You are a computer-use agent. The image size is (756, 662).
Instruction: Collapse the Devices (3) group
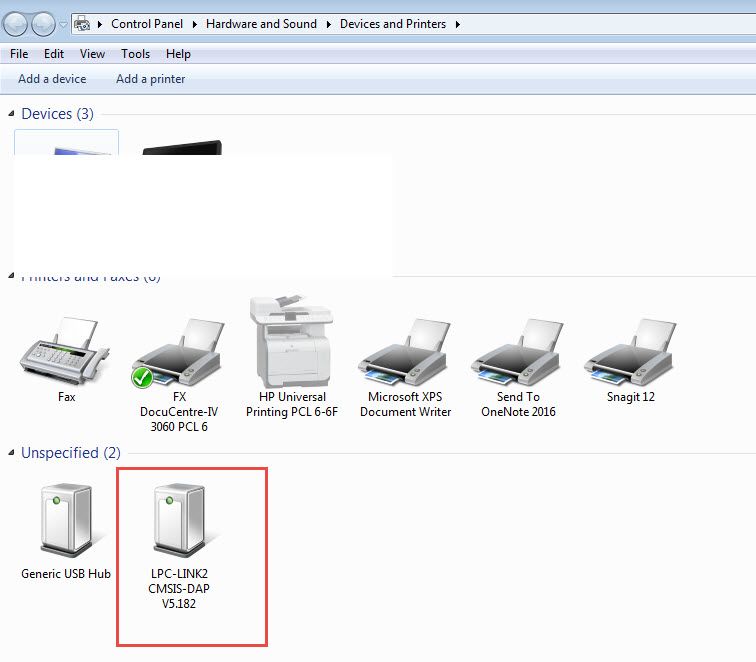tap(11, 114)
